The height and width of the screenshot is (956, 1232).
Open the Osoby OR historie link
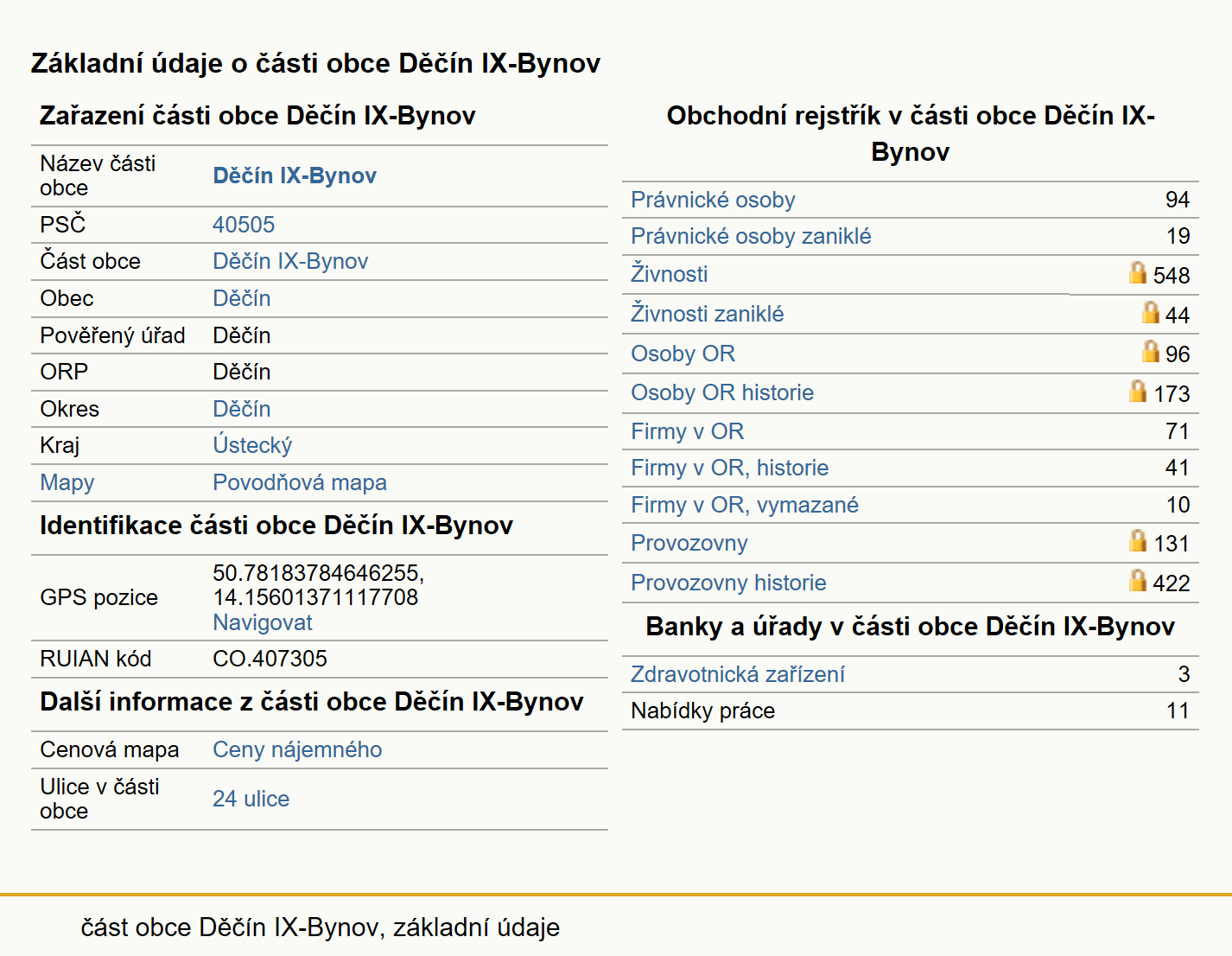(722, 392)
